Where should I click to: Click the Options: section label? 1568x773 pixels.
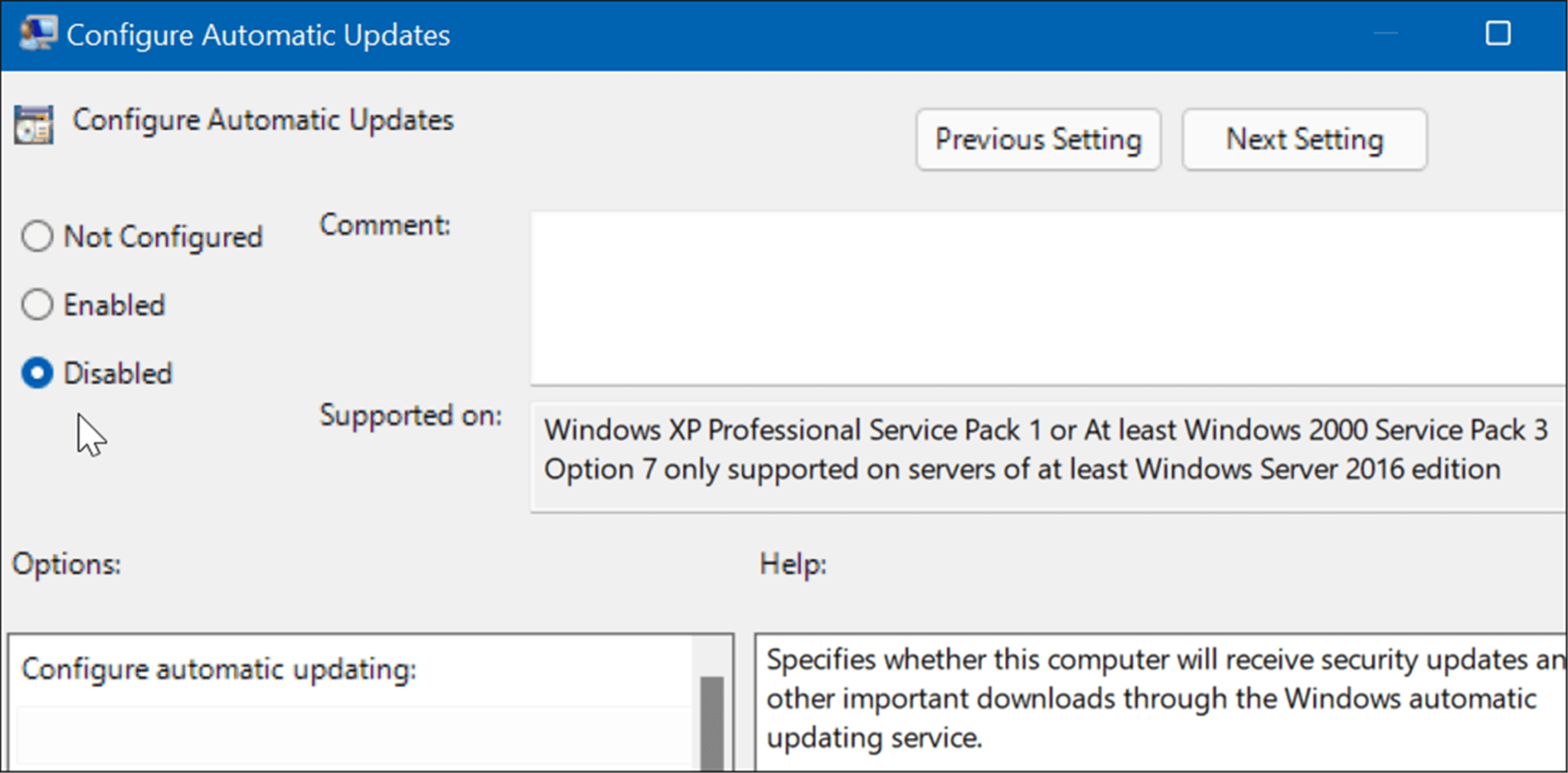click(x=66, y=564)
